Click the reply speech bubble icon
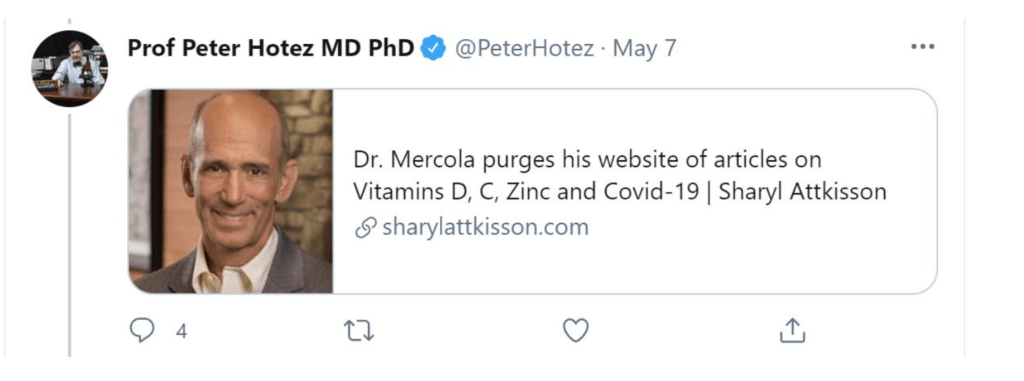Viewport: 1024px width, 381px height. pyautogui.click(x=142, y=331)
